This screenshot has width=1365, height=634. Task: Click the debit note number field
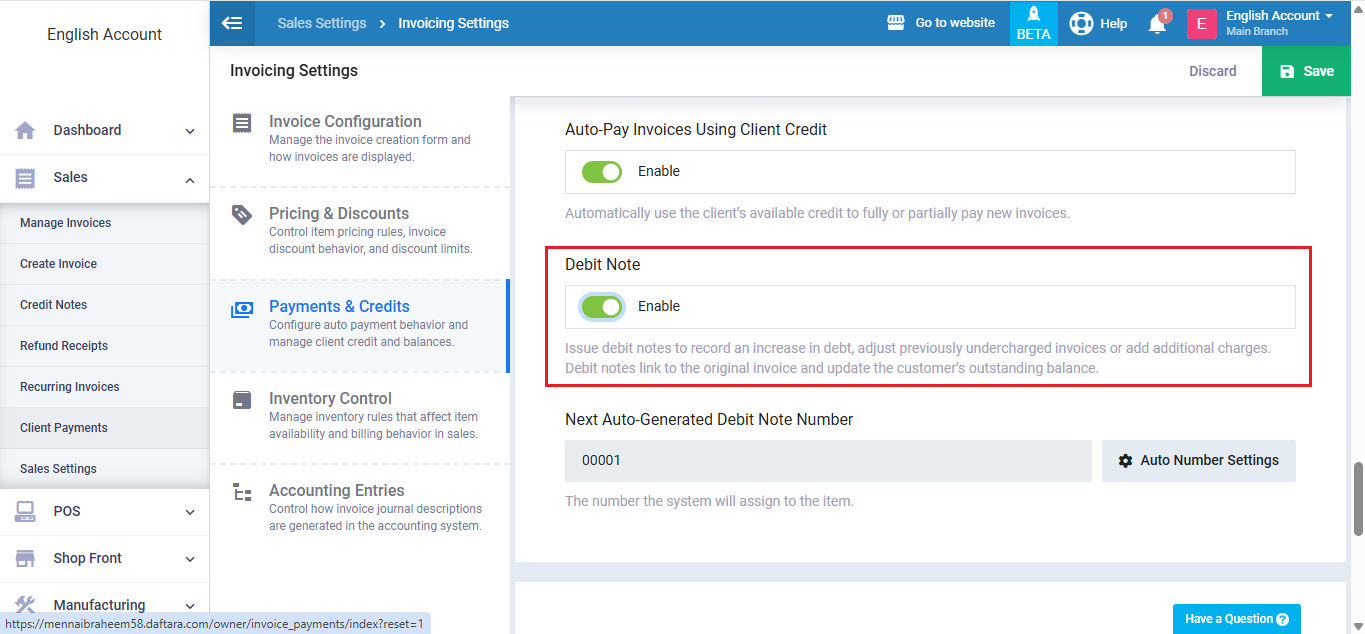[x=827, y=461]
